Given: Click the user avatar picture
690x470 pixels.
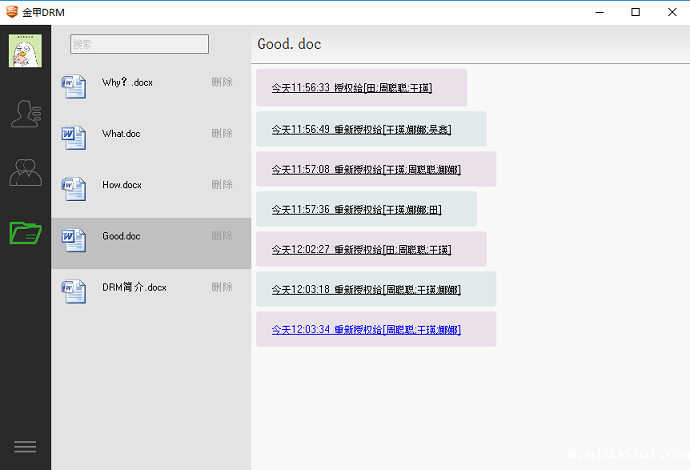Looking at the screenshot, I should [25, 51].
